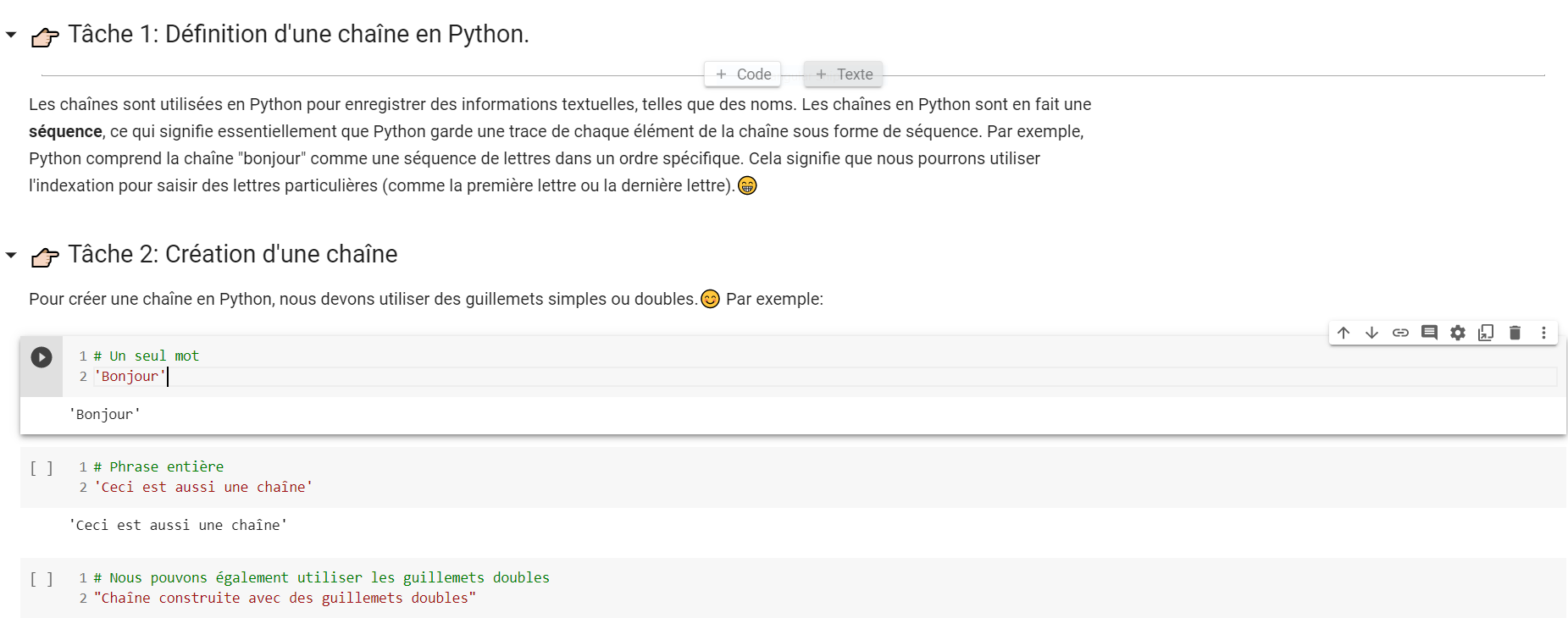
Task: Place cursor in the 'Bonjour' code line
Action: pos(130,377)
